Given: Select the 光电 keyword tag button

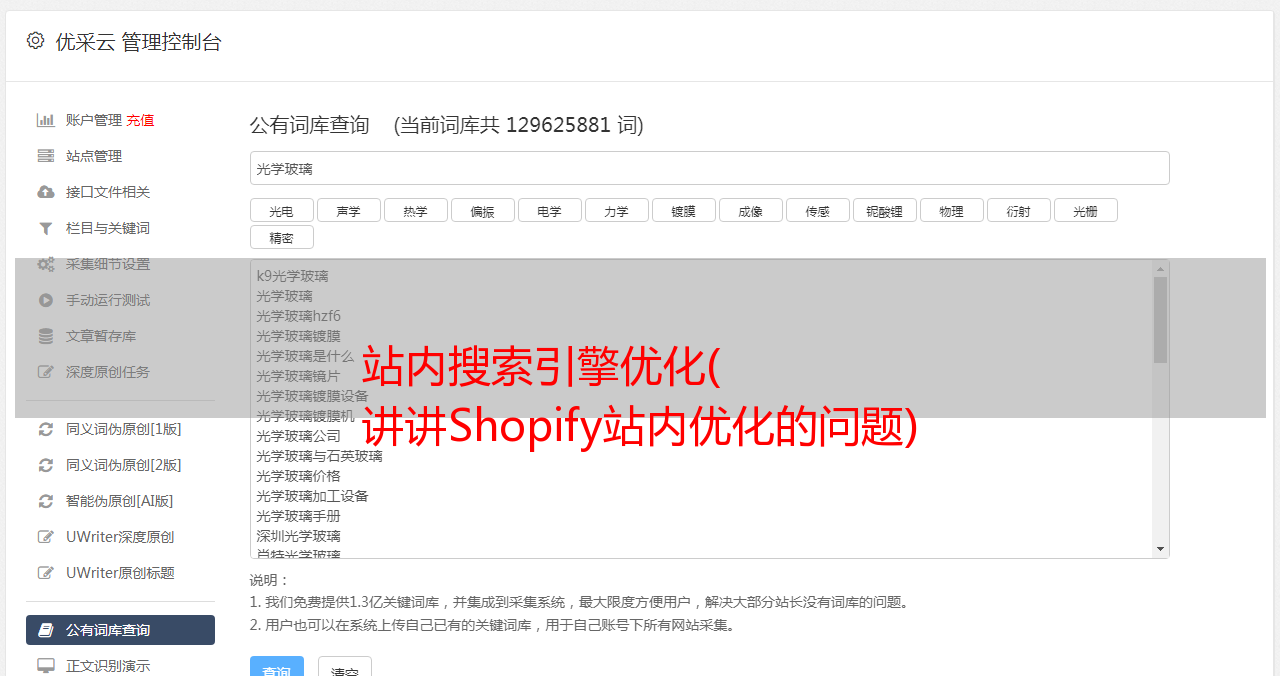Looking at the screenshot, I should [x=281, y=210].
